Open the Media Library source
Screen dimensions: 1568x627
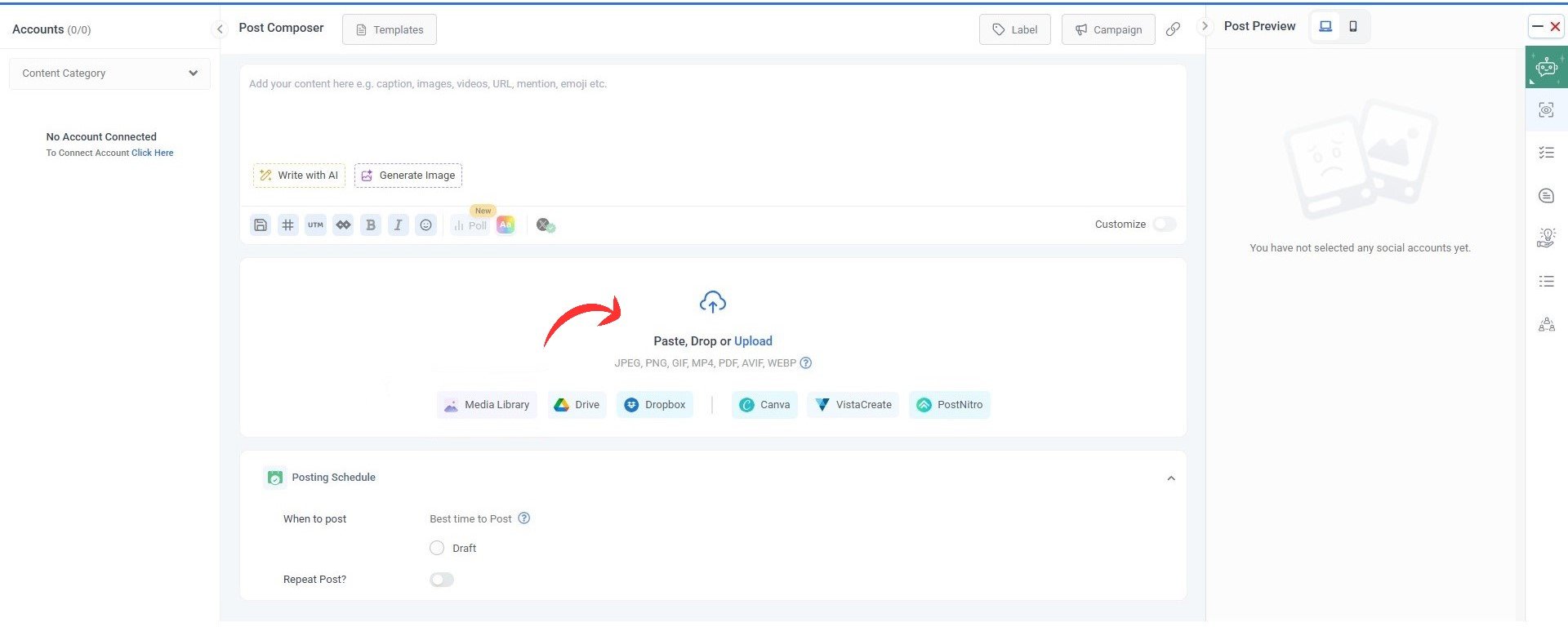click(x=487, y=405)
